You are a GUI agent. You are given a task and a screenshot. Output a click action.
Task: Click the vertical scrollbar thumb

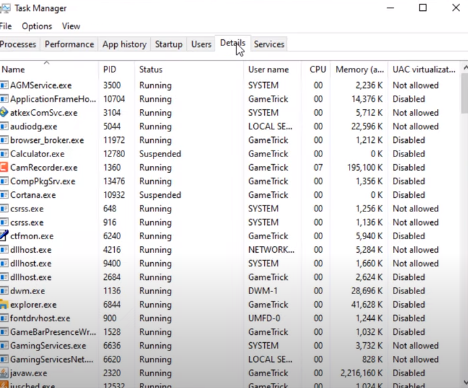click(464, 94)
